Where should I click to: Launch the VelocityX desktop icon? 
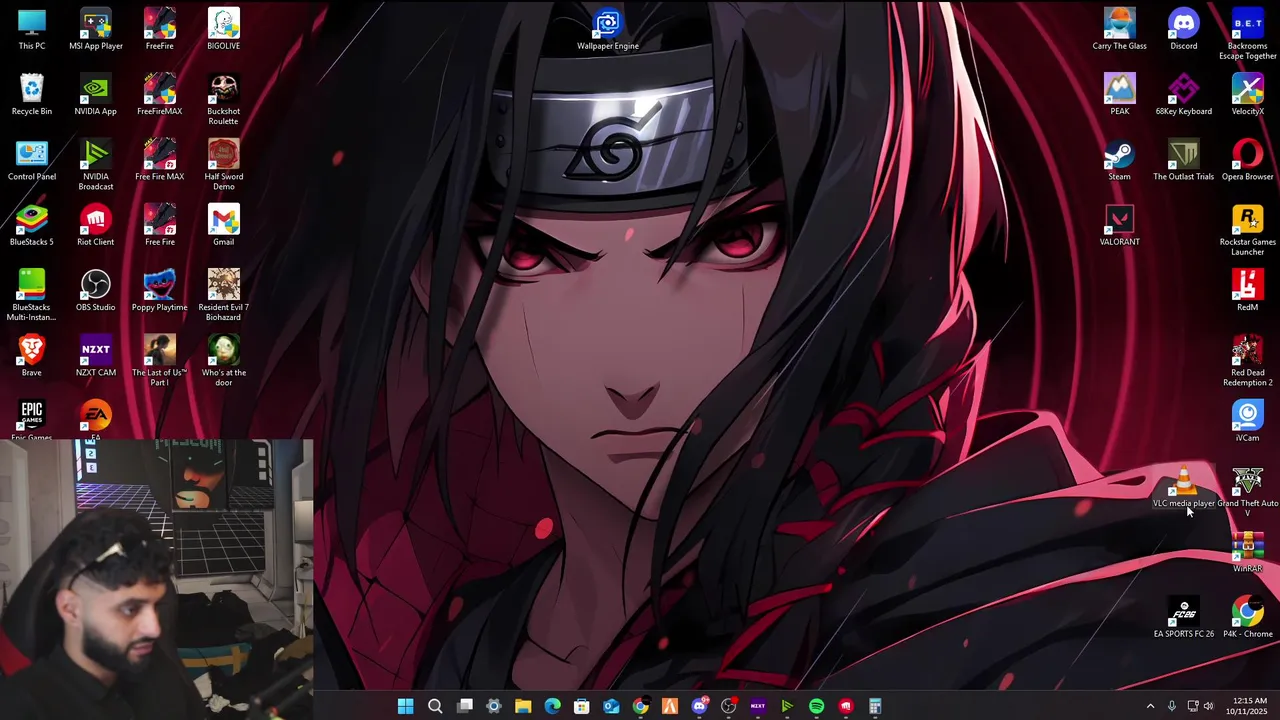1248,94
